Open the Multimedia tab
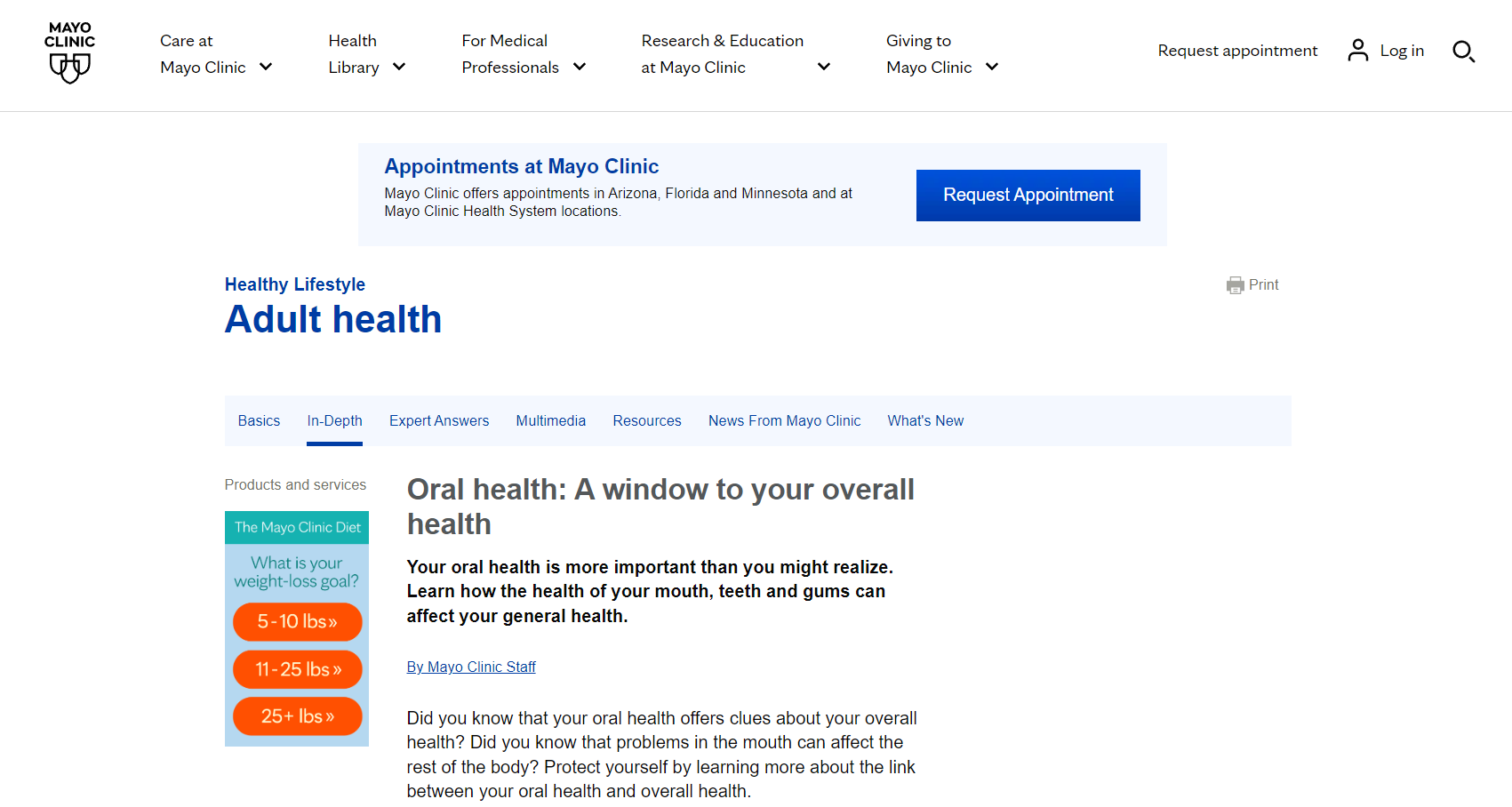This screenshot has width=1512, height=807. 551,420
